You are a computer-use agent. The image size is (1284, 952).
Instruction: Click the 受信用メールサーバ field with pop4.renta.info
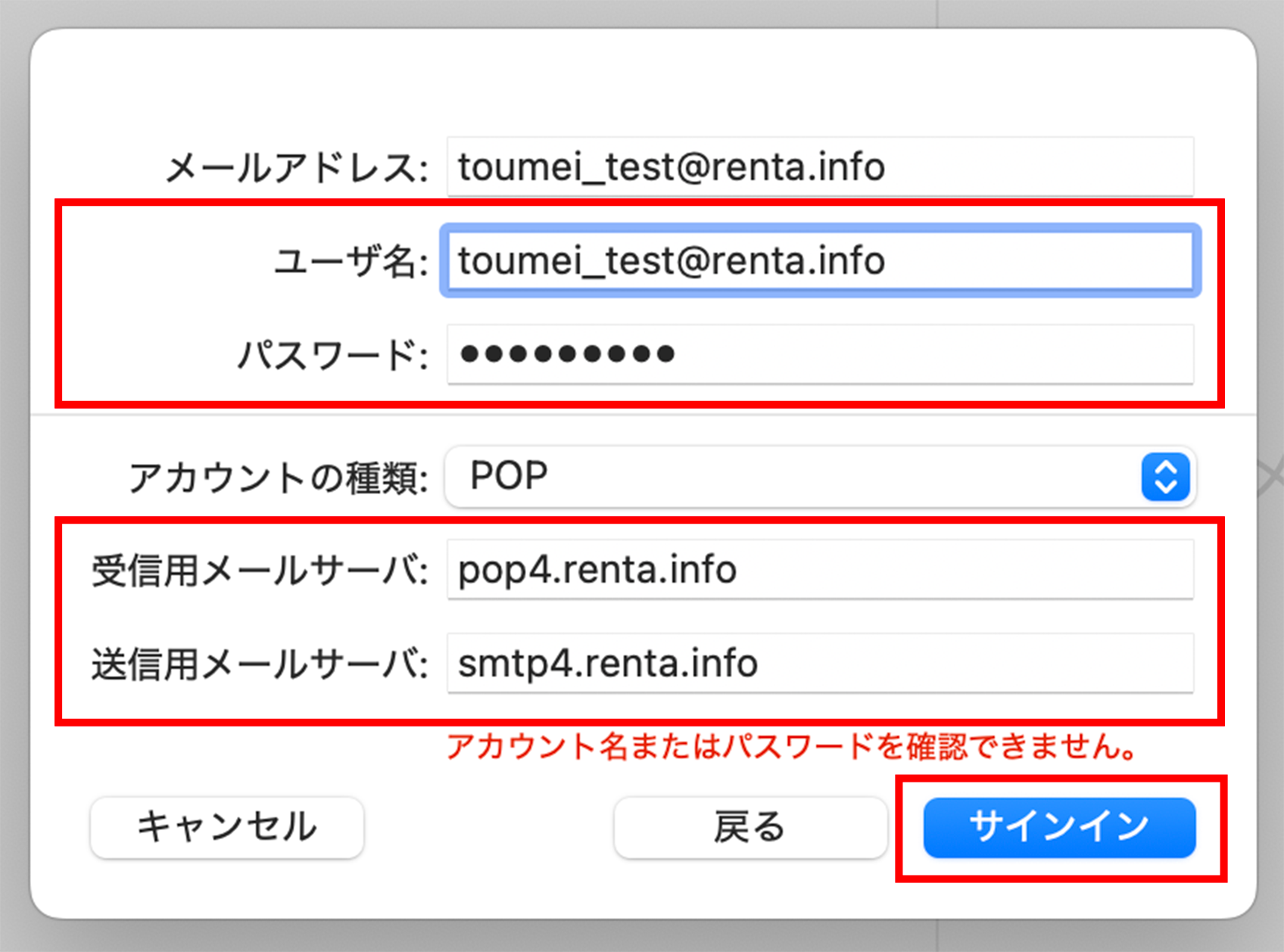[x=820, y=570]
